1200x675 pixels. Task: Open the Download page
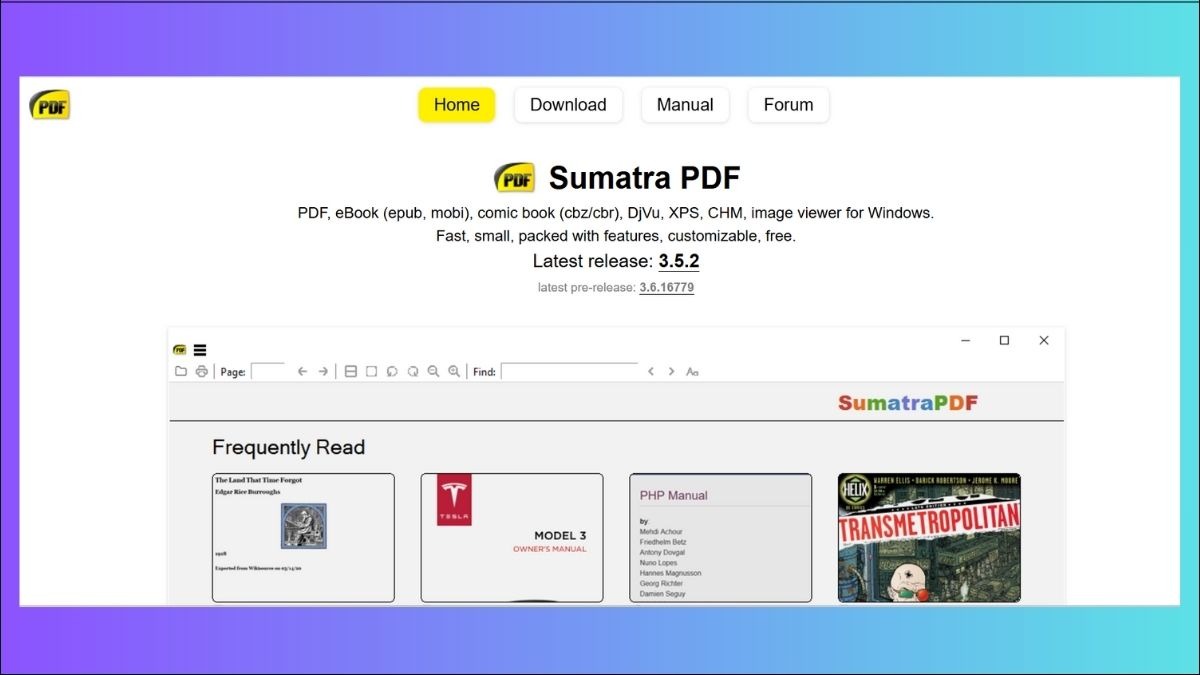pos(568,105)
